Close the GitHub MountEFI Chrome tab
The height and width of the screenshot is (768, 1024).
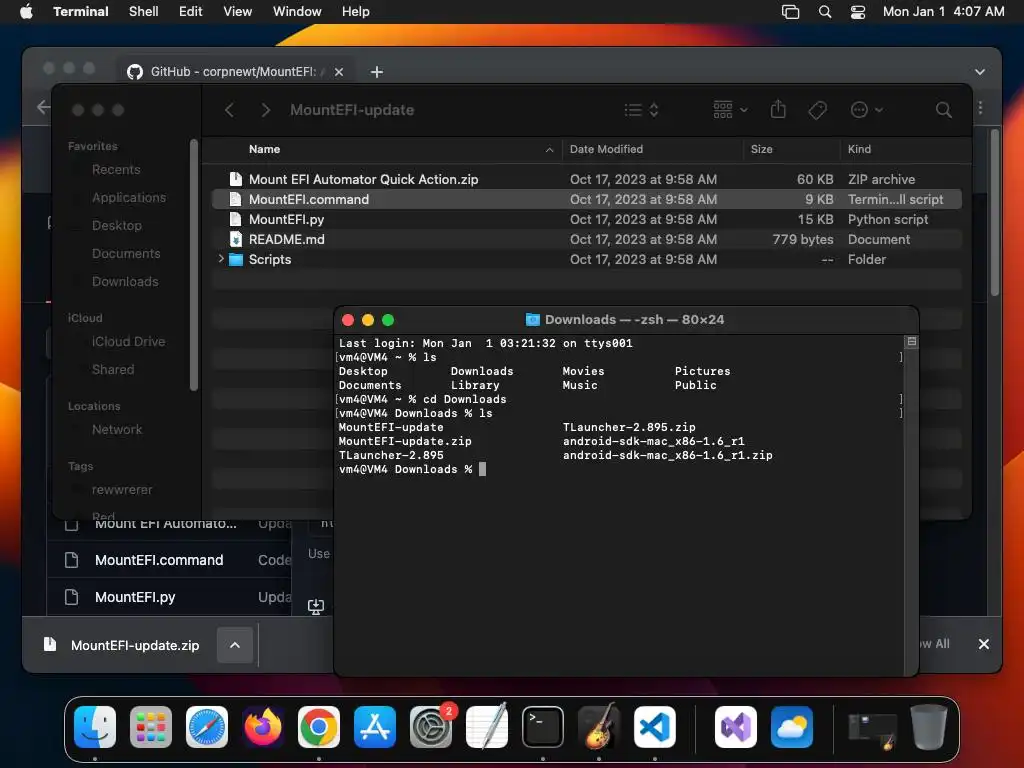point(339,72)
